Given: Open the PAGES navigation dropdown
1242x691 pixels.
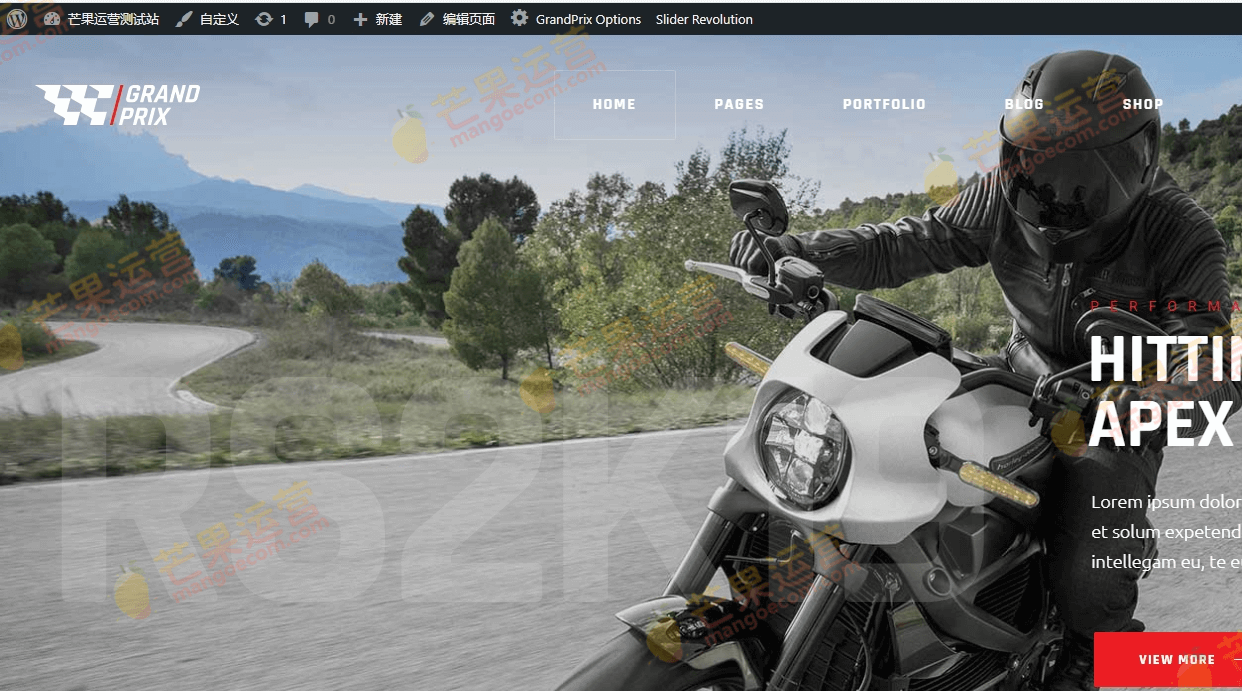Looking at the screenshot, I should (739, 104).
